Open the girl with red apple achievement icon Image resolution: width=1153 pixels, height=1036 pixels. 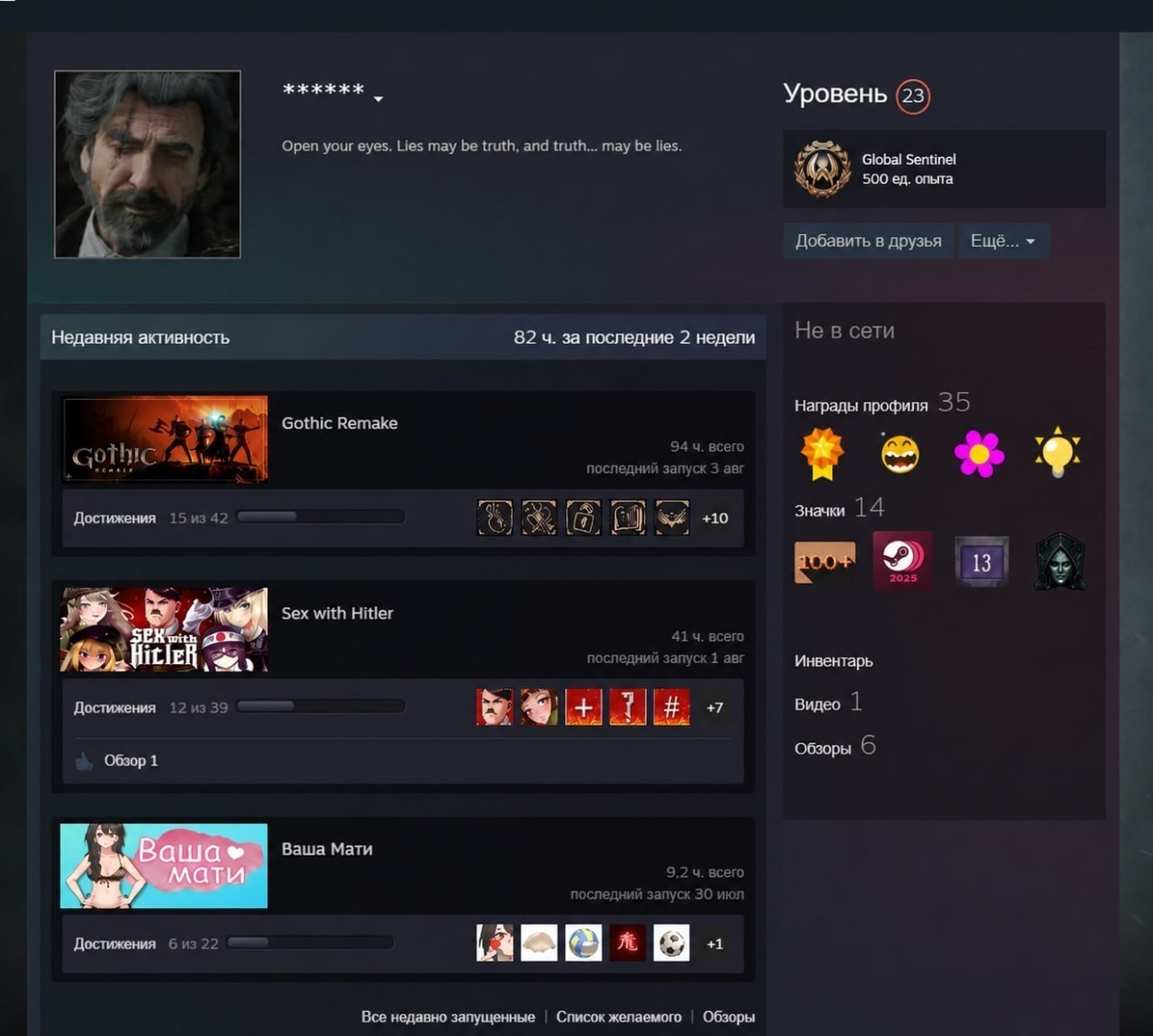pyautogui.click(x=494, y=943)
